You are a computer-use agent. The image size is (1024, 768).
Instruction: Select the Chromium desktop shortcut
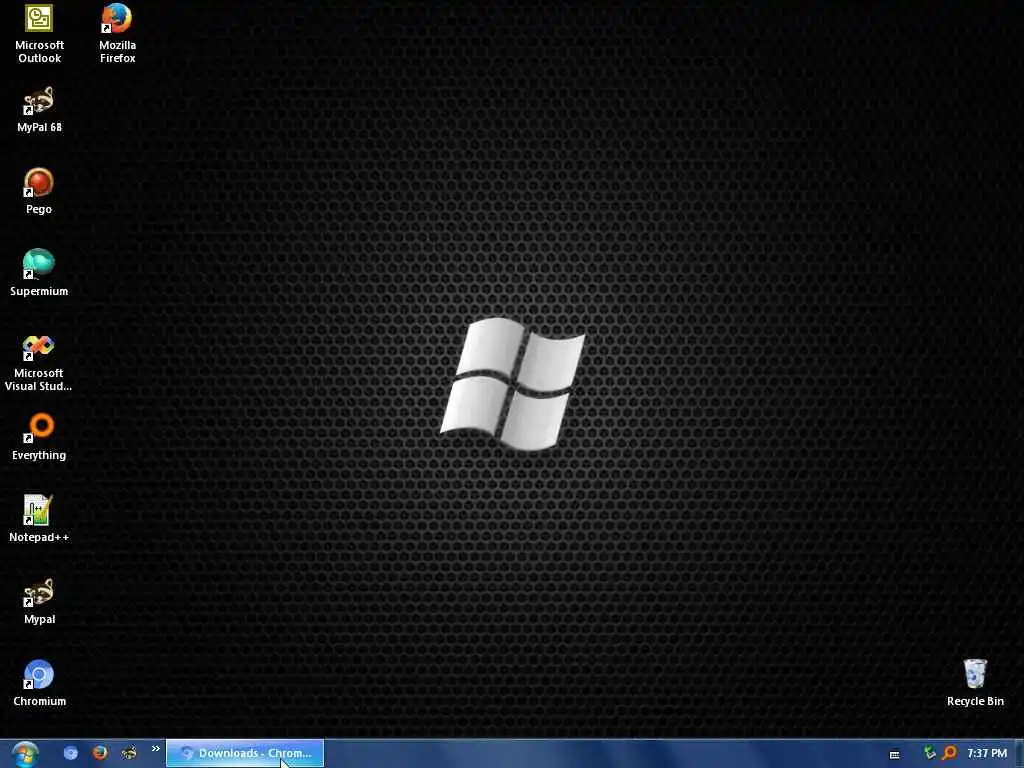tap(39, 683)
